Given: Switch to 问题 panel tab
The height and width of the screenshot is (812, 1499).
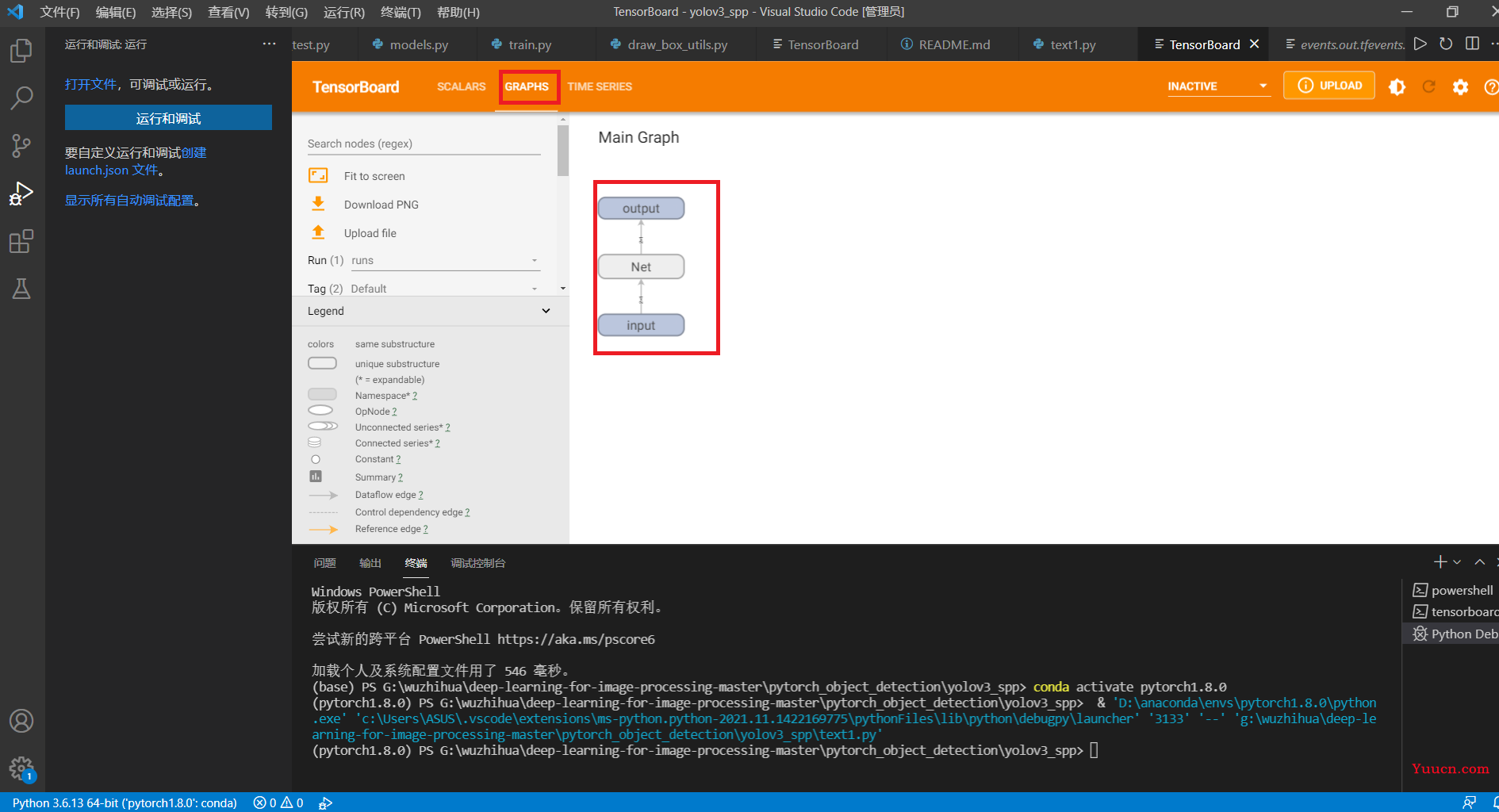Looking at the screenshot, I should pos(324,563).
